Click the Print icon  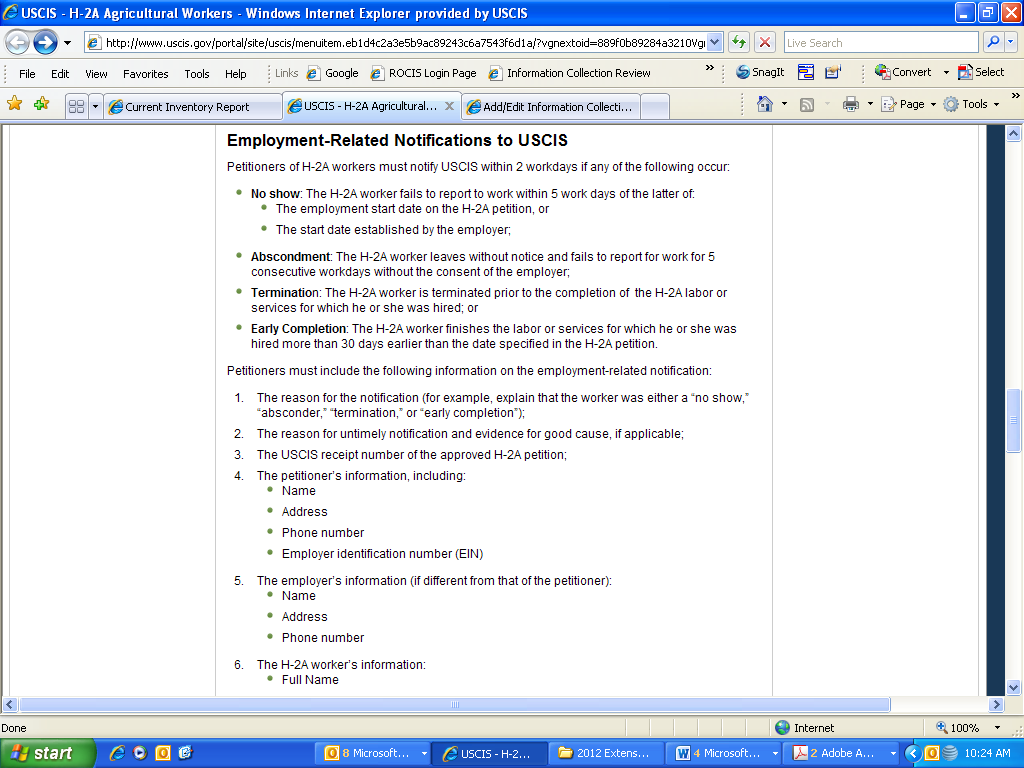850,104
